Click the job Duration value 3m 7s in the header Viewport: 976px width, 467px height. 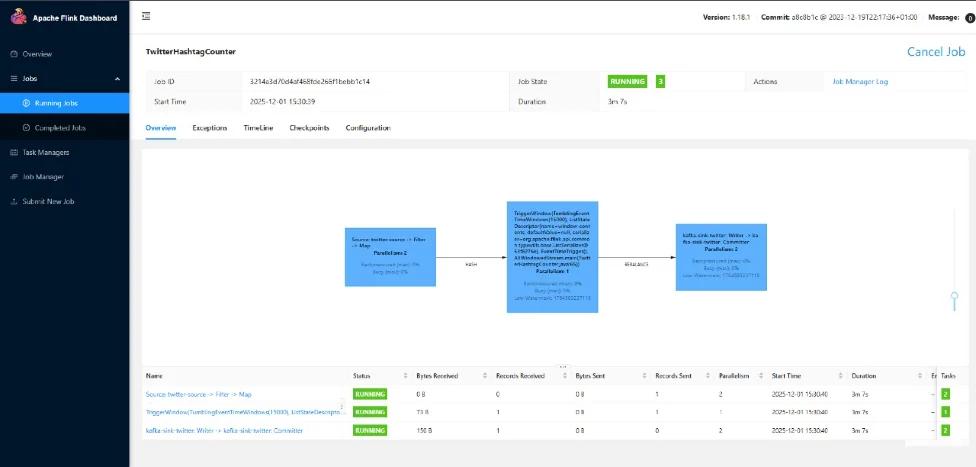pyautogui.click(x=617, y=101)
